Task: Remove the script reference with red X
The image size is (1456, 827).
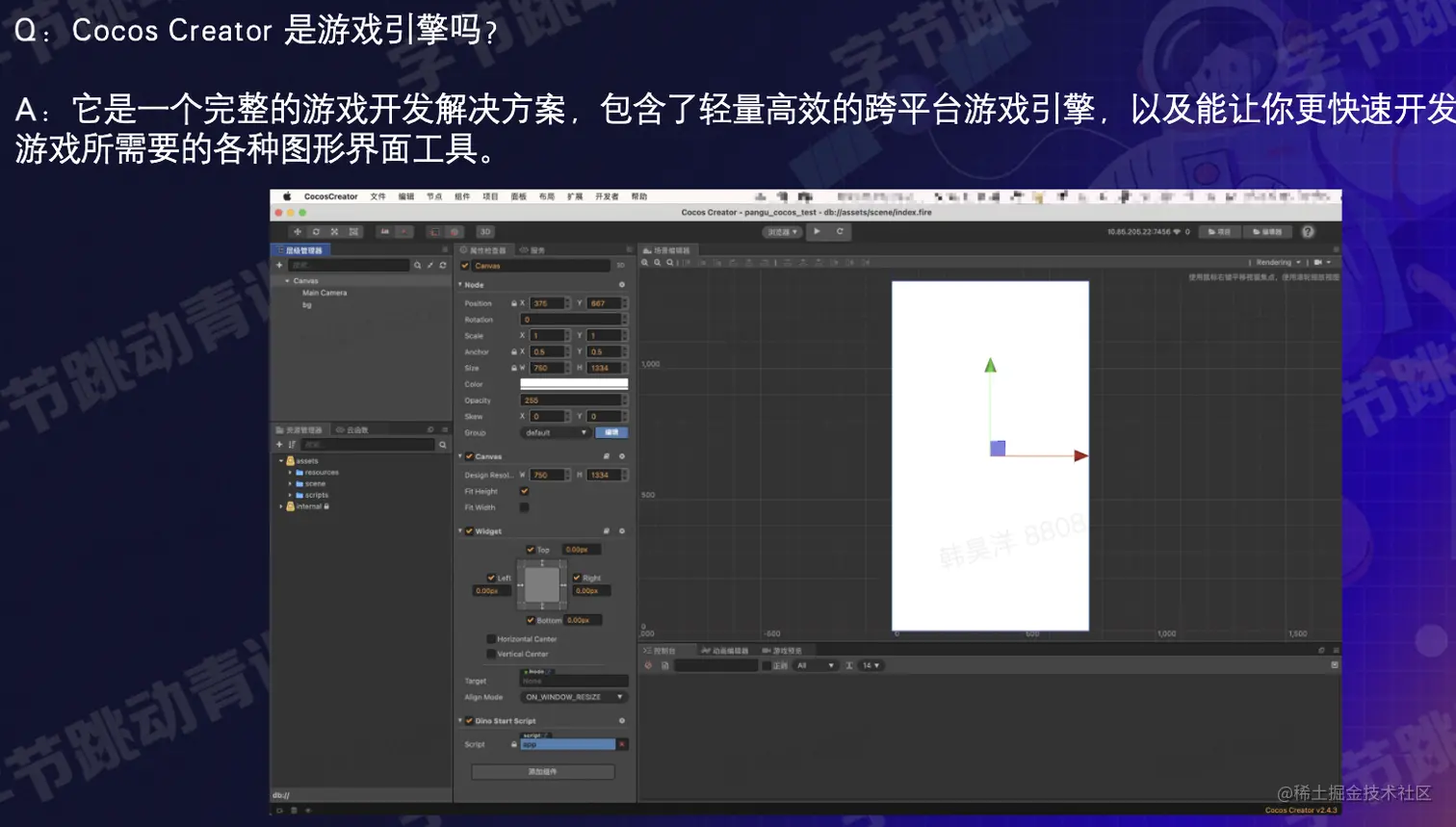Action: pyautogui.click(x=622, y=744)
